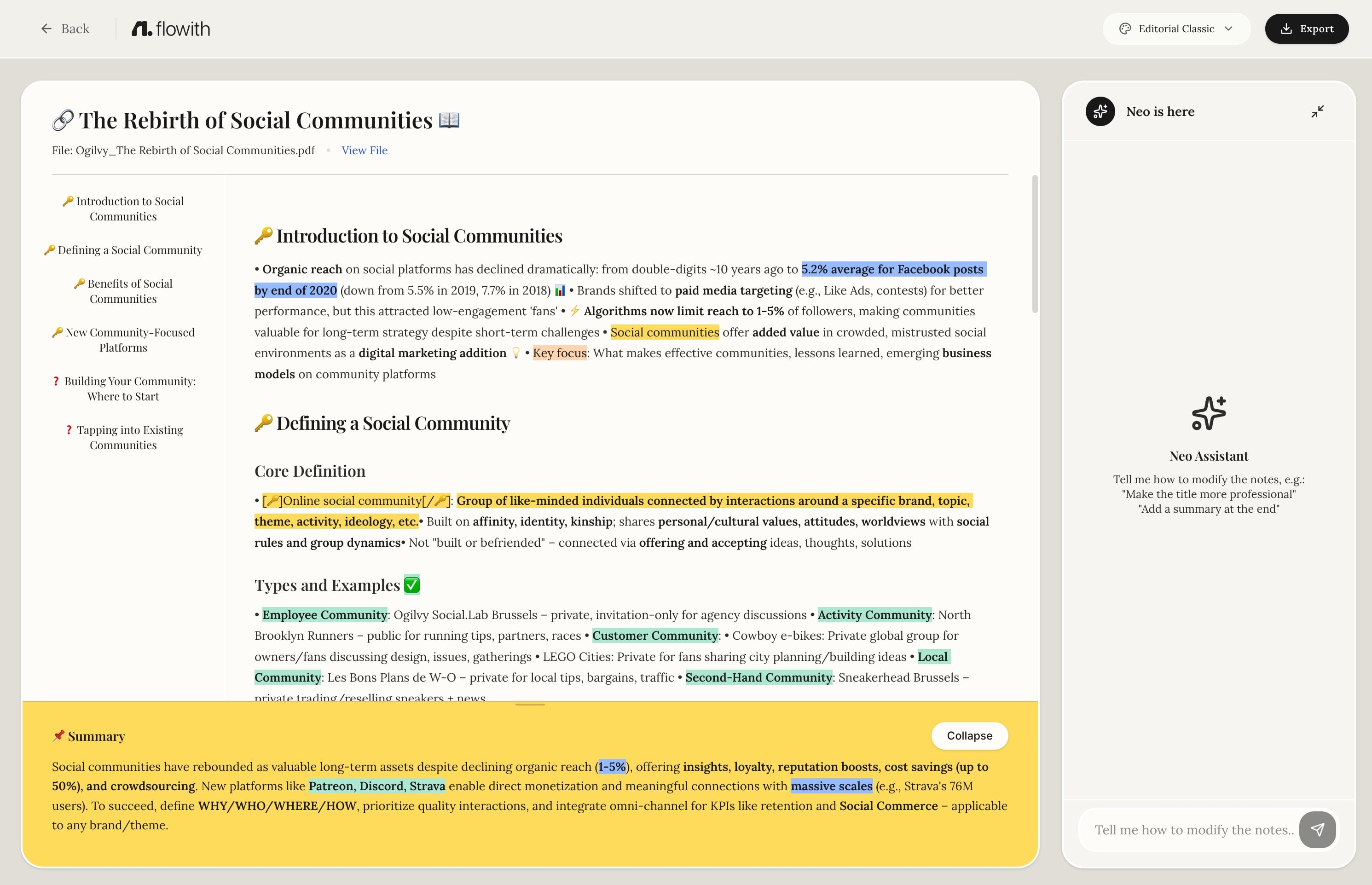This screenshot has height=885, width=1372.
Task: Minimize the Neo assistant panel
Action: point(1317,111)
